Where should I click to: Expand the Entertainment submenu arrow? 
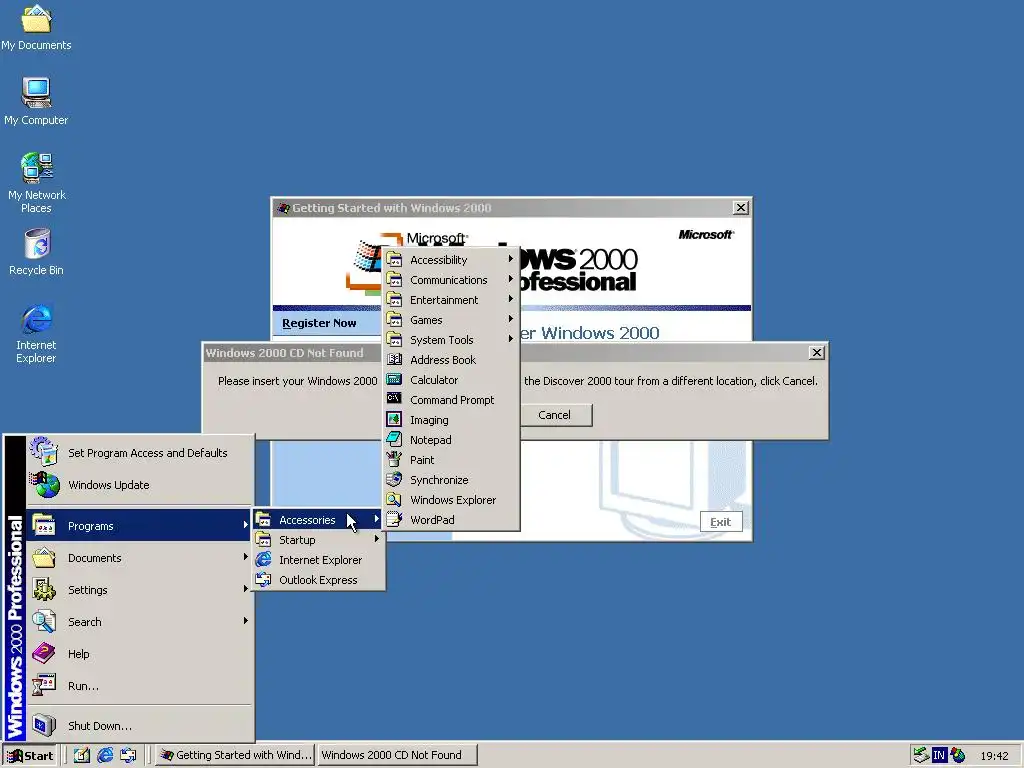coord(511,299)
